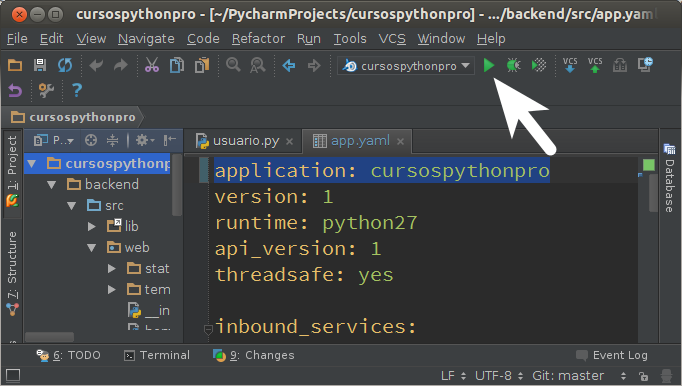Open Project panel settings gear
This screenshot has width=682, height=386.
(x=145, y=140)
